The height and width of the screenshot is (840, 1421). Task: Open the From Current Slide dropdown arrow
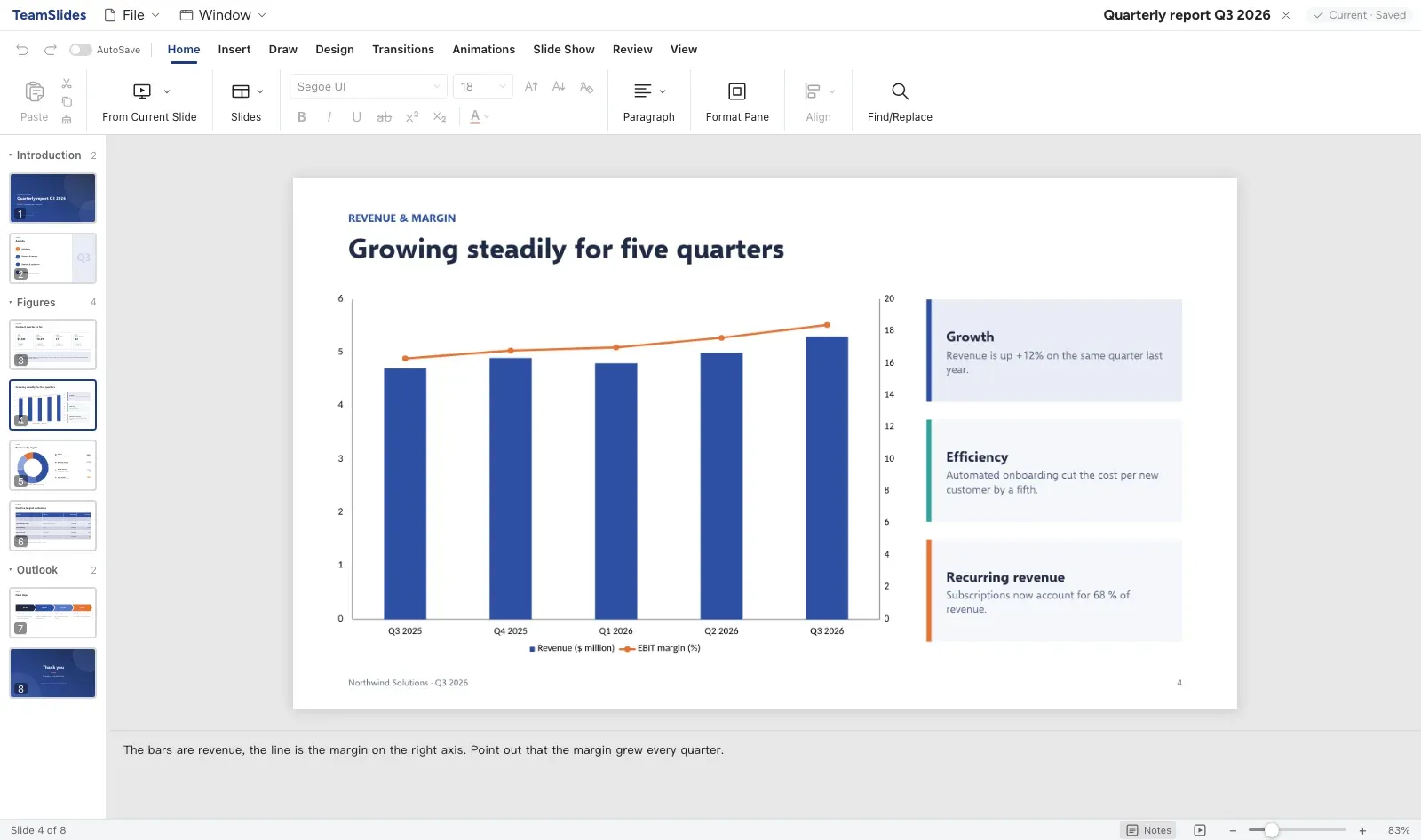(x=167, y=91)
